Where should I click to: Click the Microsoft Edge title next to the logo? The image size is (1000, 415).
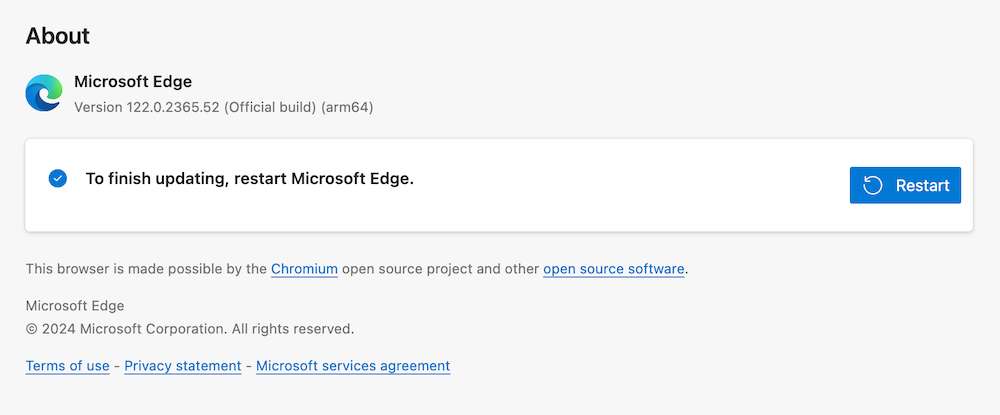coord(133,82)
